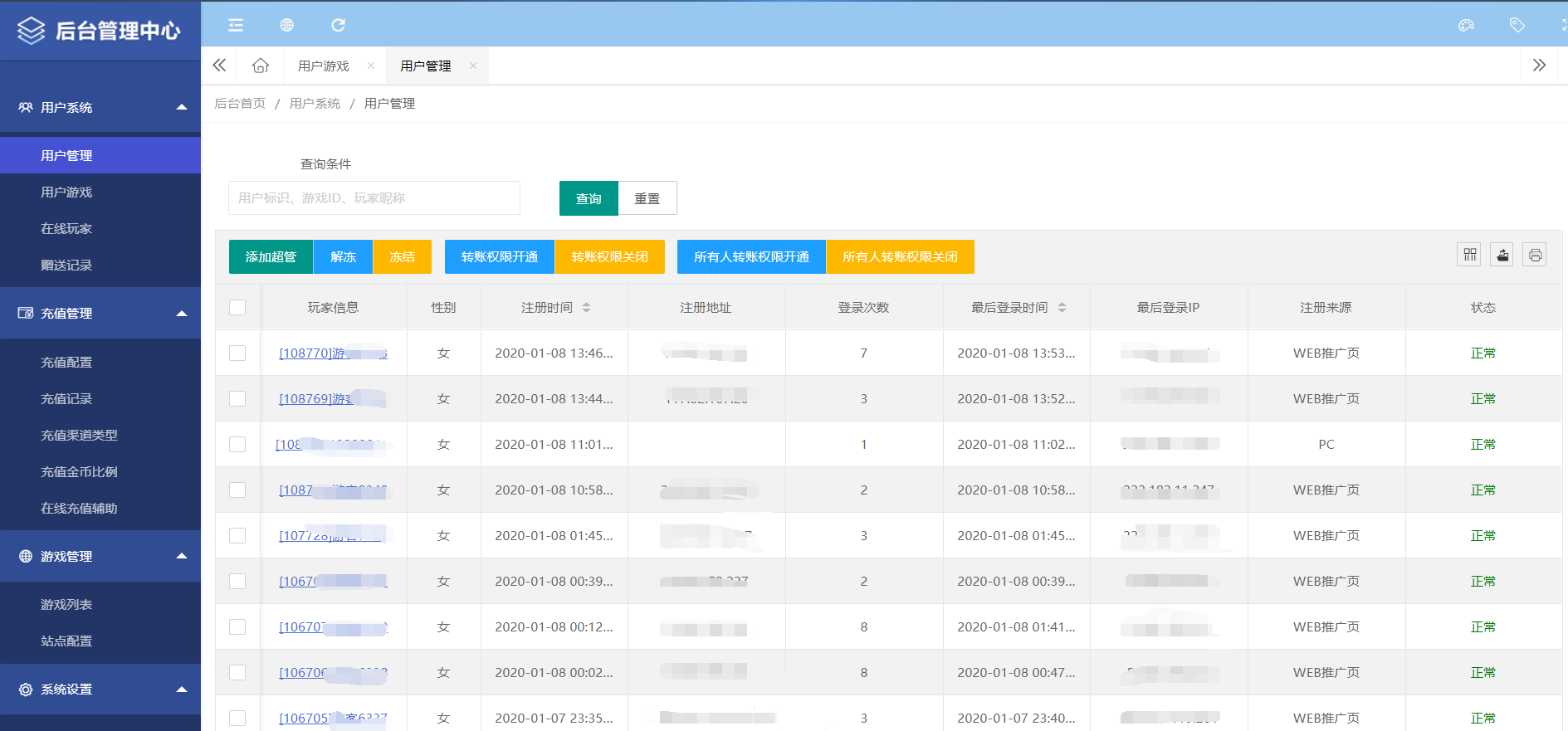Open 站点配置 in sidebar
Screen dimensions: 1568x731
100,641
